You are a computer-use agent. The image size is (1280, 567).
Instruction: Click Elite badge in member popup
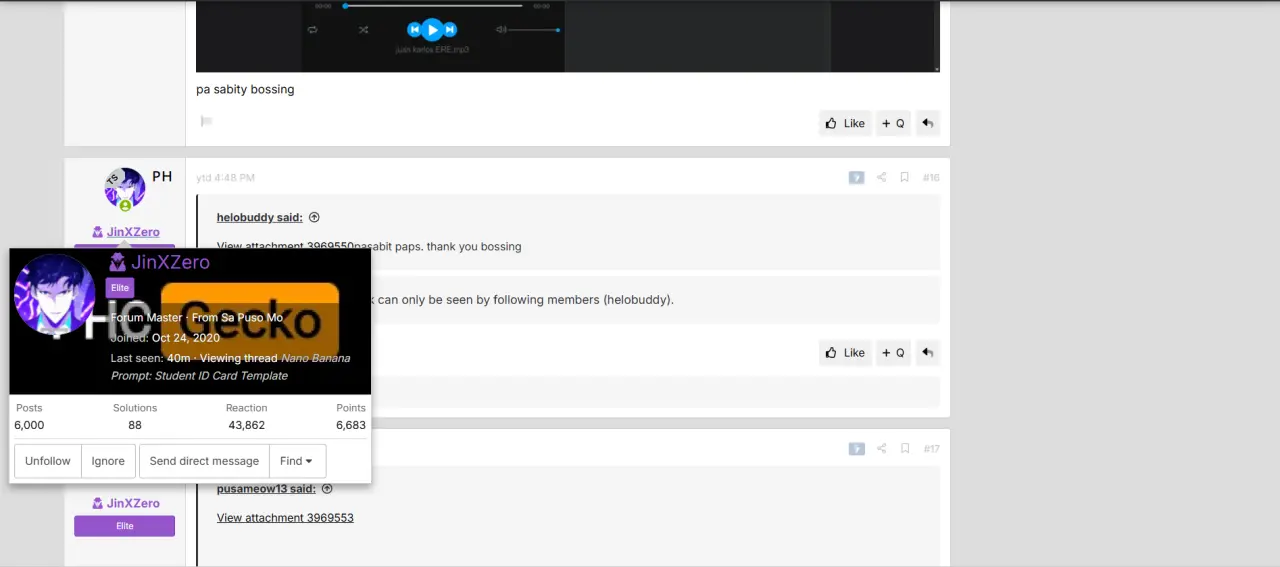pyautogui.click(x=120, y=288)
